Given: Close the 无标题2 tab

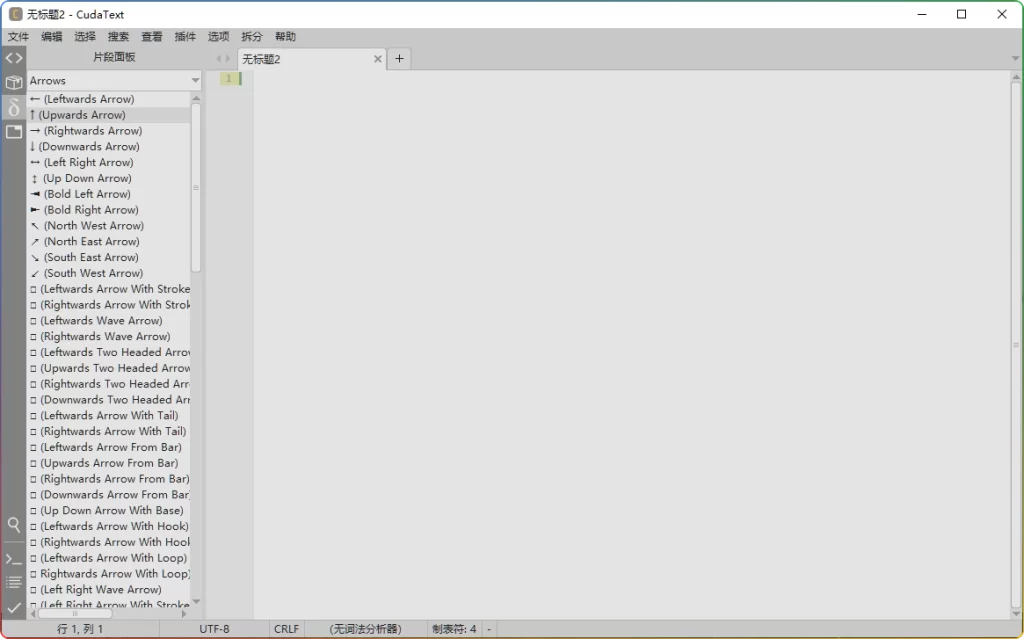Looking at the screenshot, I should tap(378, 59).
